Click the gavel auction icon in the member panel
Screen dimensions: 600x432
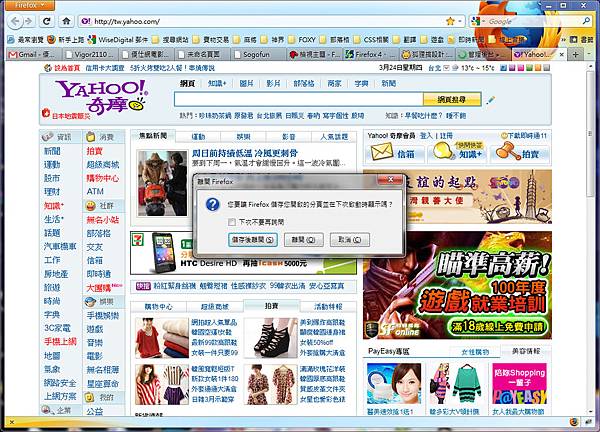508,151
